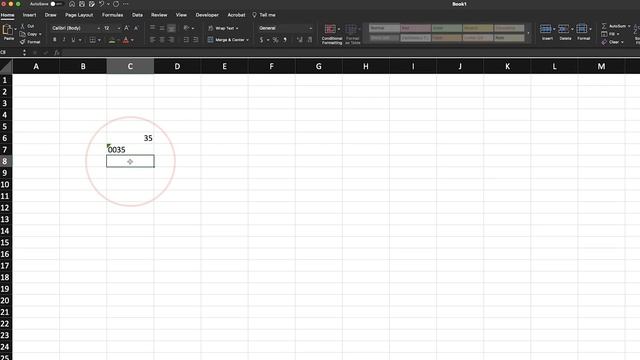This screenshot has width=640, height=360.
Task: Align text left
Action: pos(152,40)
